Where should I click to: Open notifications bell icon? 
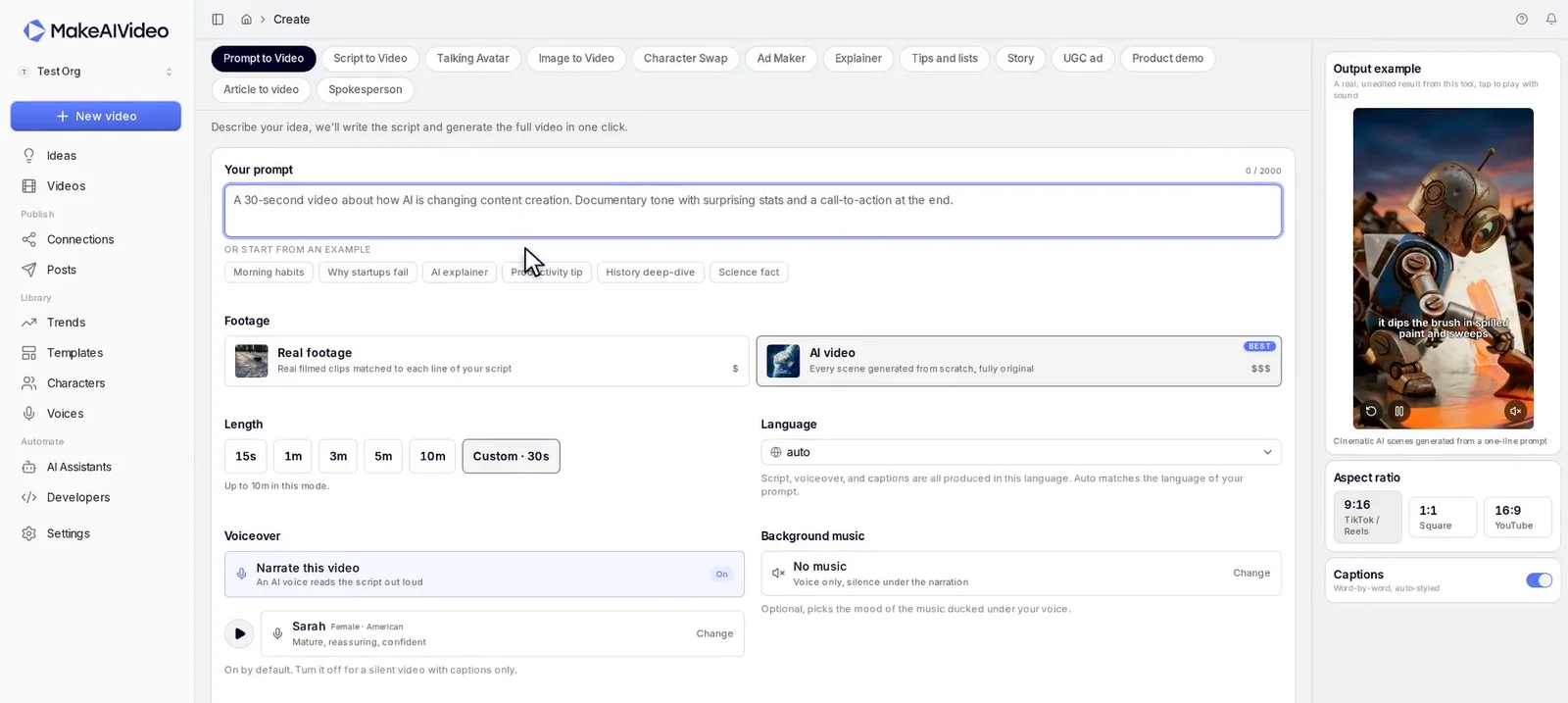[x=1551, y=19]
